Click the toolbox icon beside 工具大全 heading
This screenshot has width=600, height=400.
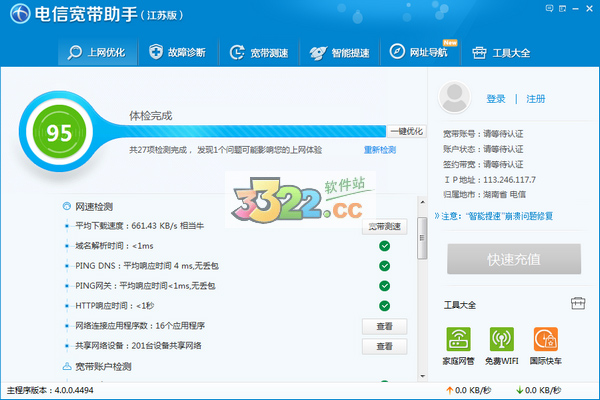(x=578, y=304)
